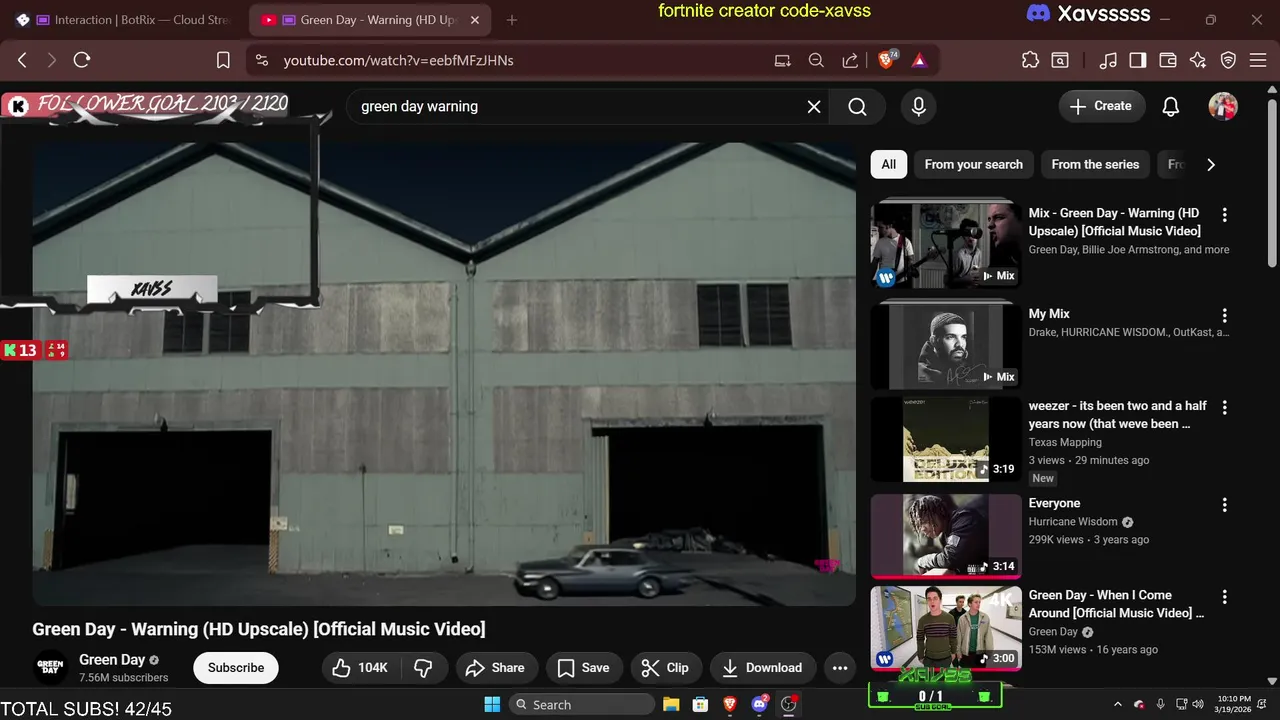Image resolution: width=1280 pixels, height=720 pixels.
Task: Open Microsoft Store from the taskbar
Action: 701,704
